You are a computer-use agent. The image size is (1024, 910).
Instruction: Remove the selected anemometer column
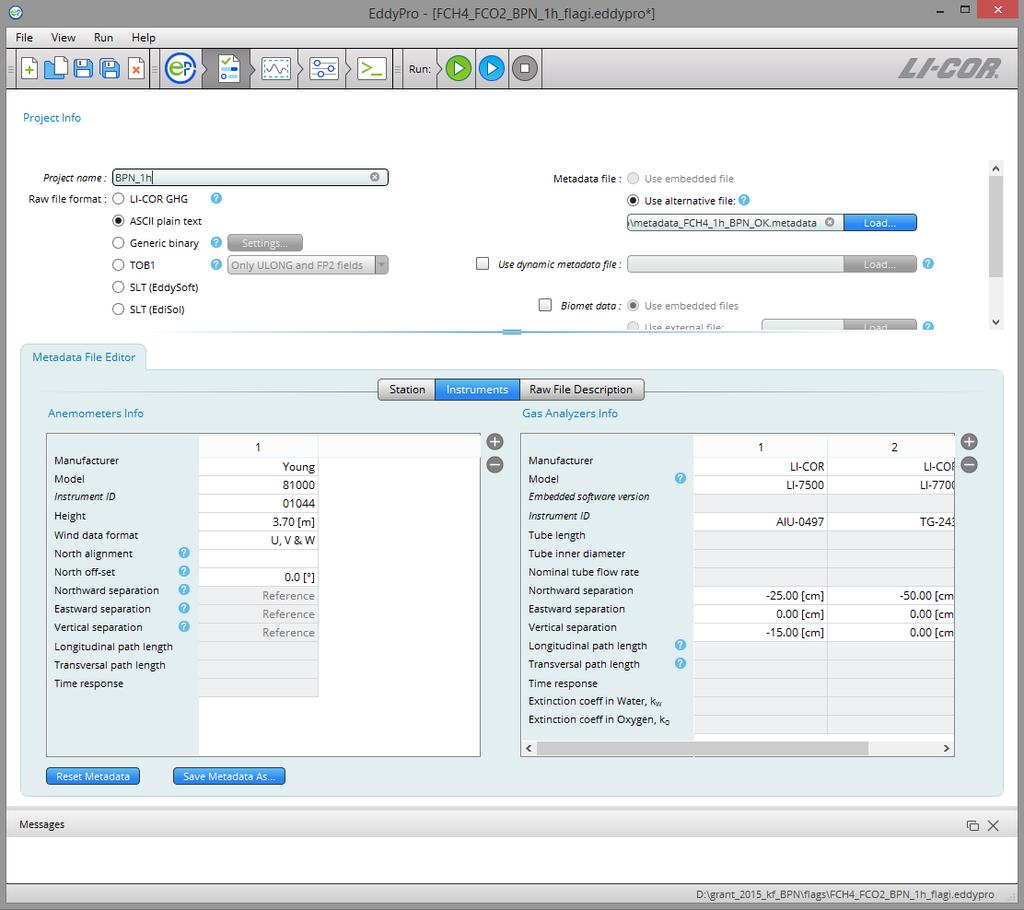click(x=495, y=464)
